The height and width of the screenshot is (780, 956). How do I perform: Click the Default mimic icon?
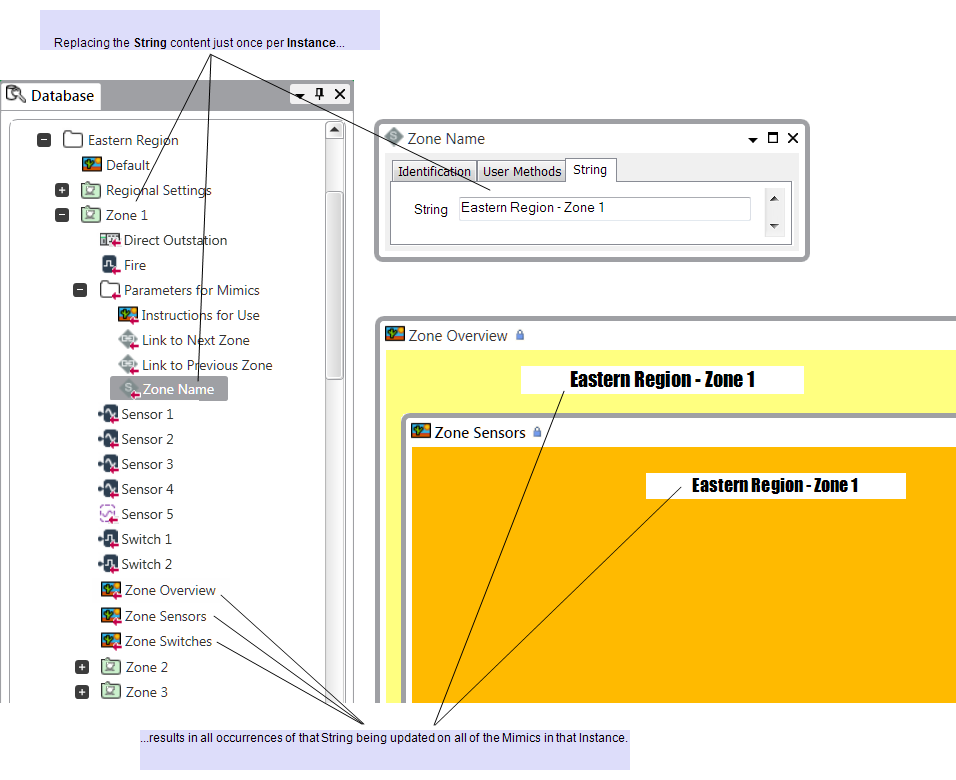[91, 165]
